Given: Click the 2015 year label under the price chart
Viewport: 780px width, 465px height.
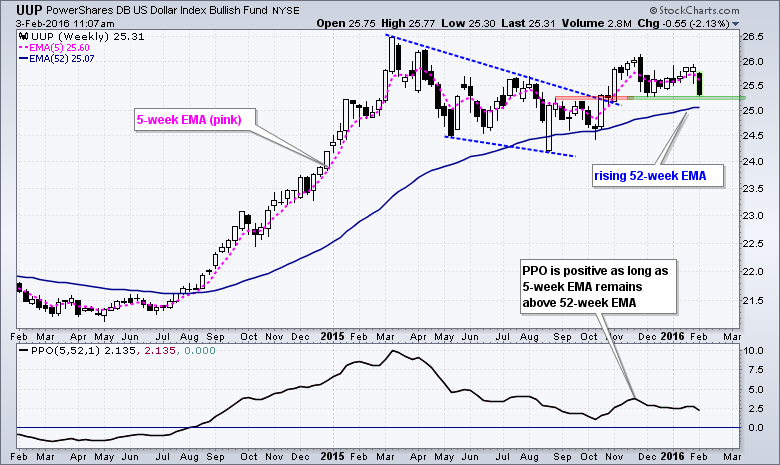Looking at the screenshot, I should pyautogui.click(x=332, y=337).
